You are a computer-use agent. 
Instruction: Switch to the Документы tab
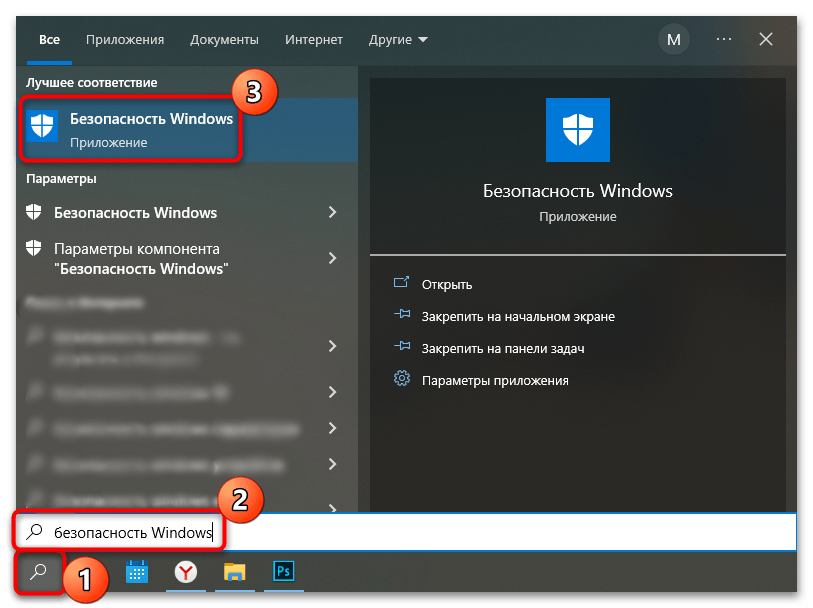[x=224, y=40]
